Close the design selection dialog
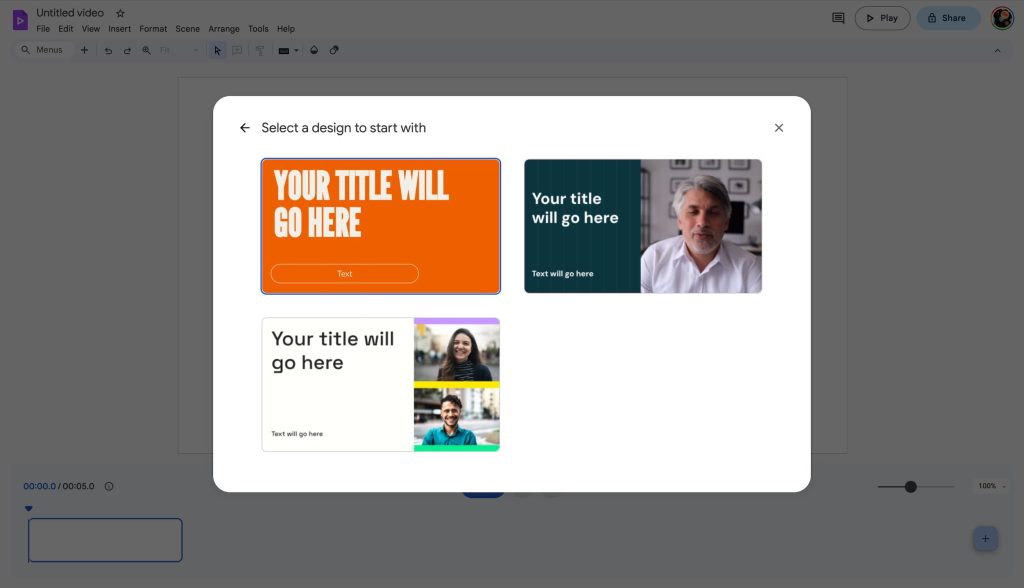The image size is (1024, 588). point(779,128)
